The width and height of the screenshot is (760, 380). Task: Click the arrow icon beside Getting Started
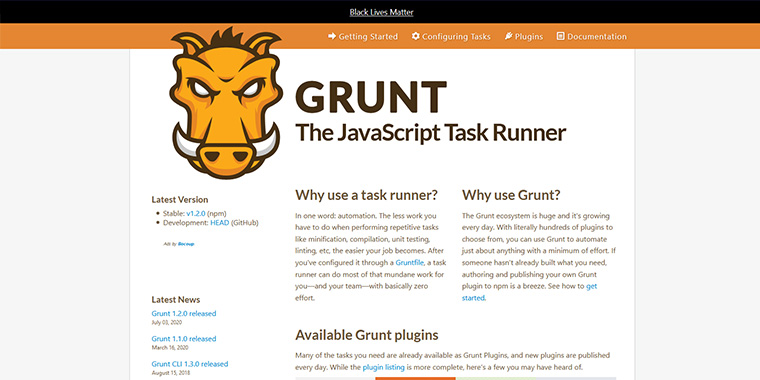332,36
